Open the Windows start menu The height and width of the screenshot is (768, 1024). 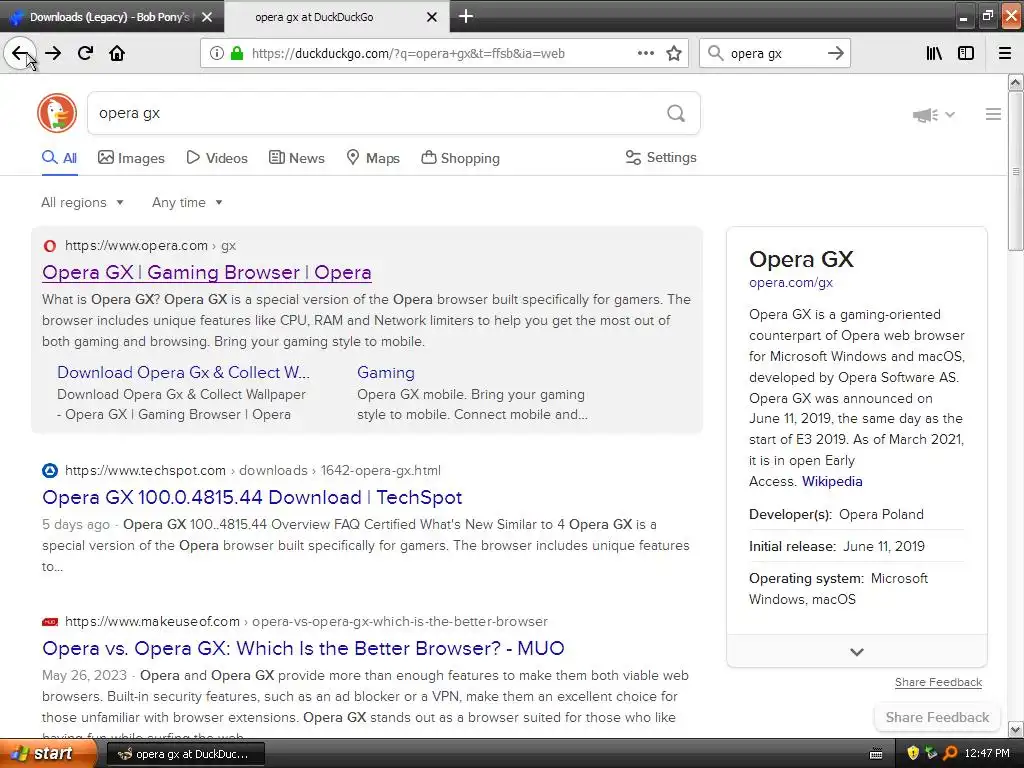point(48,754)
